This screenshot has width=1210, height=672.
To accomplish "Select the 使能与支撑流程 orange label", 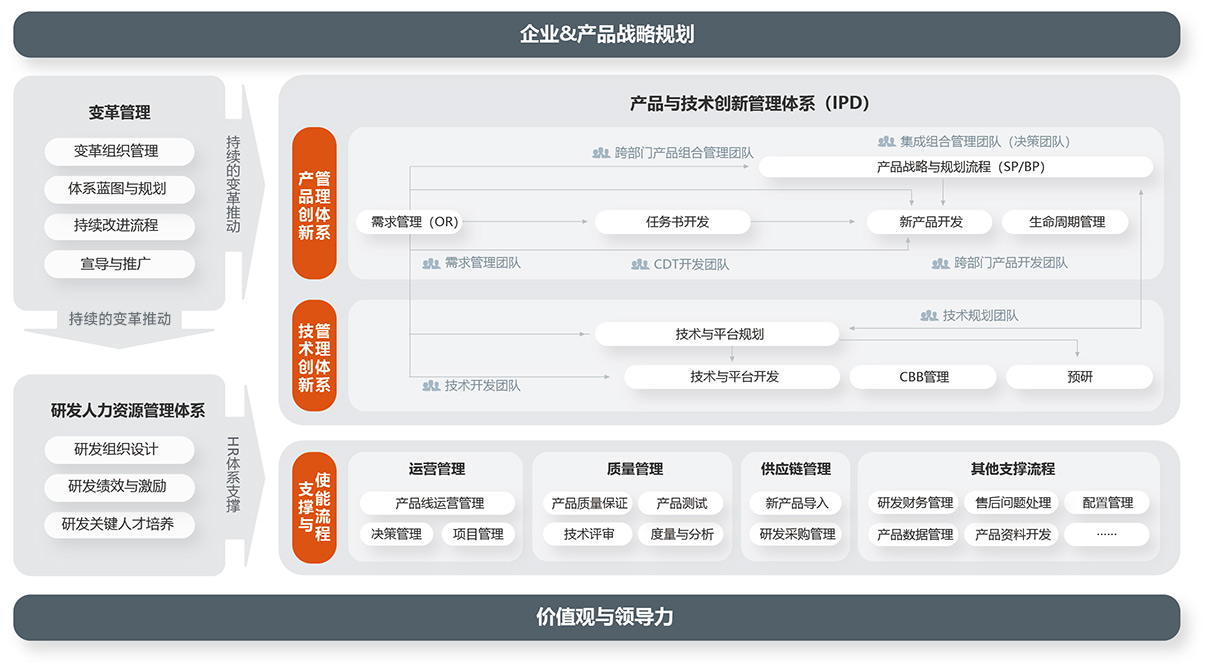I will point(314,508).
